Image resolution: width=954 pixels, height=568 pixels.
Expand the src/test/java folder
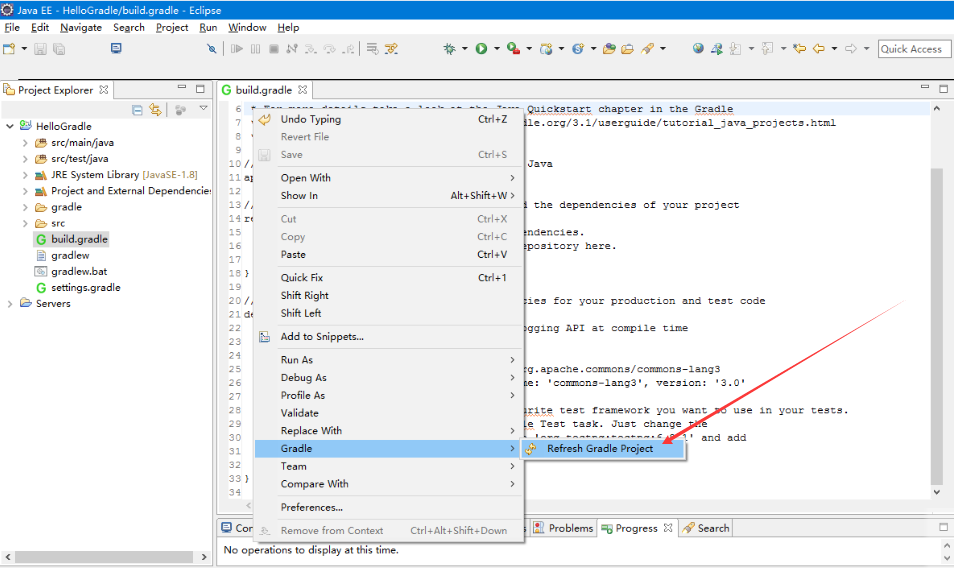pyautogui.click(x=25, y=159)
